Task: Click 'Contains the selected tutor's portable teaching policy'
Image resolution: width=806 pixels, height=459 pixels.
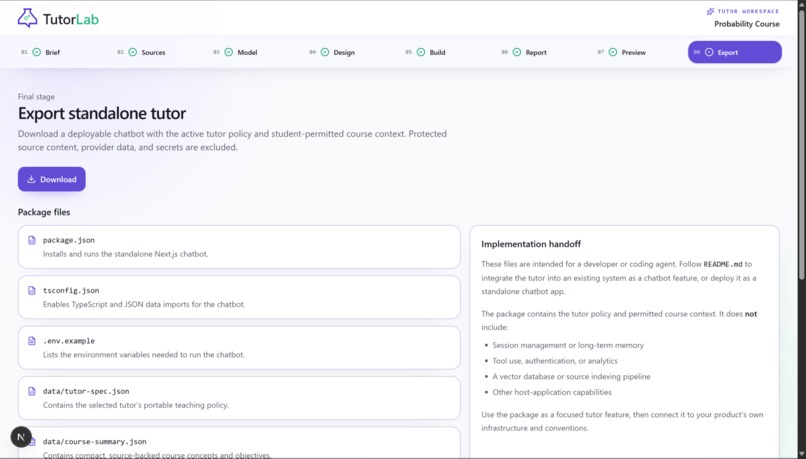Action: [x=136, y=405]
